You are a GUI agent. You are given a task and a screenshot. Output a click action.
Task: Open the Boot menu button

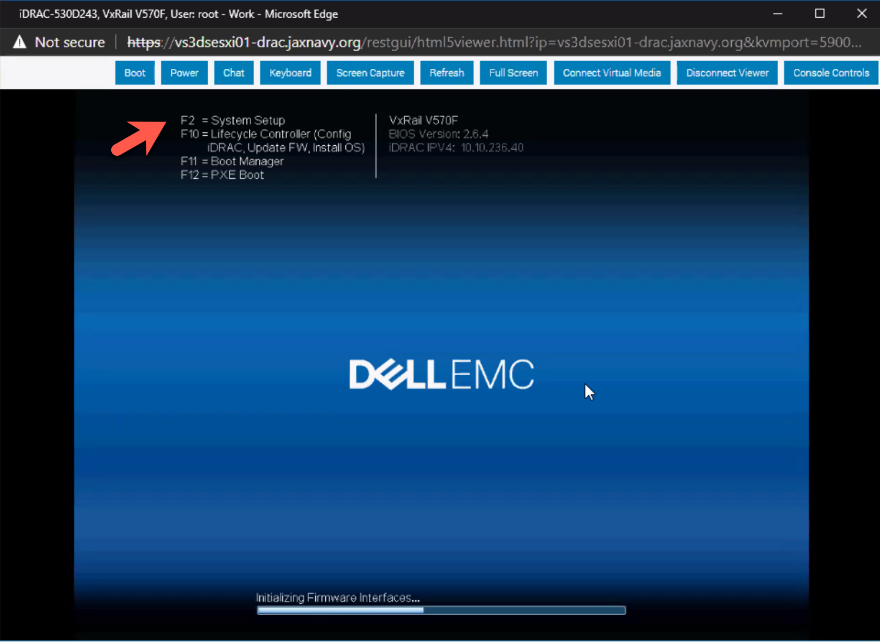click(135, 73)
